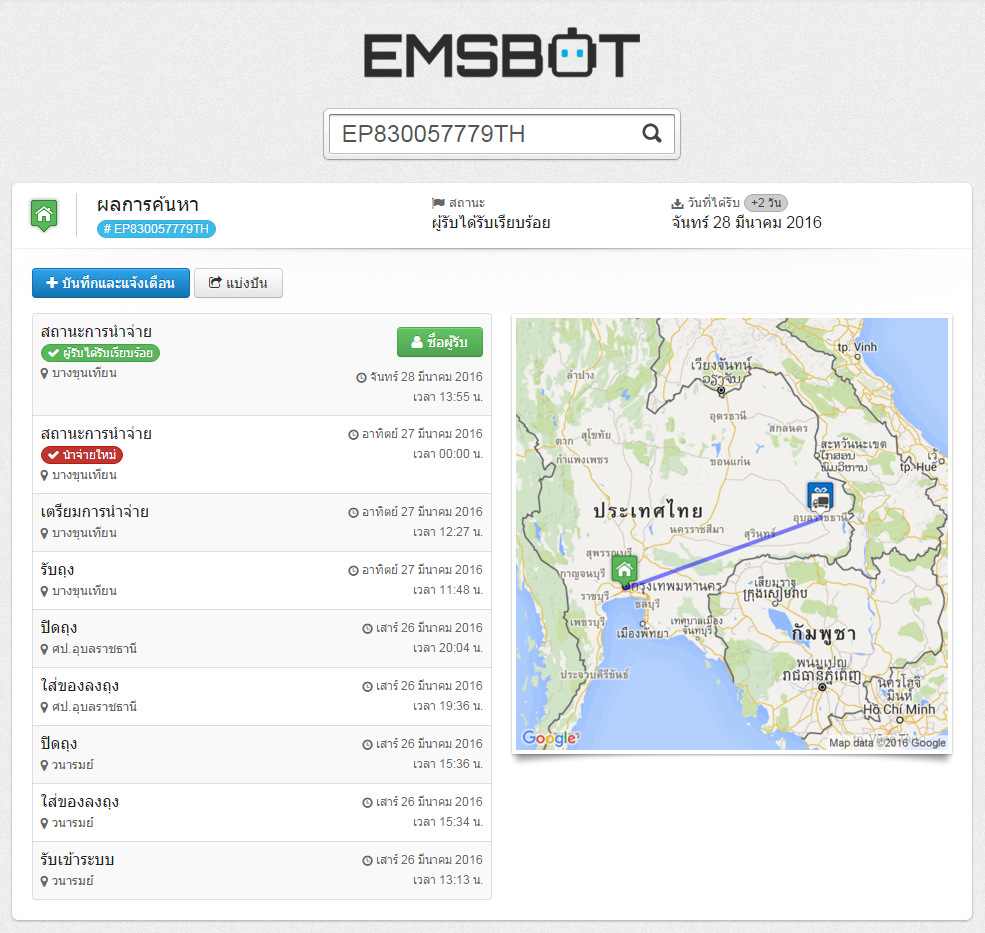This screenshot has width=985, height=933.
Task: Click the ประเทศไทย label on the map
Action: coord(648,510)
